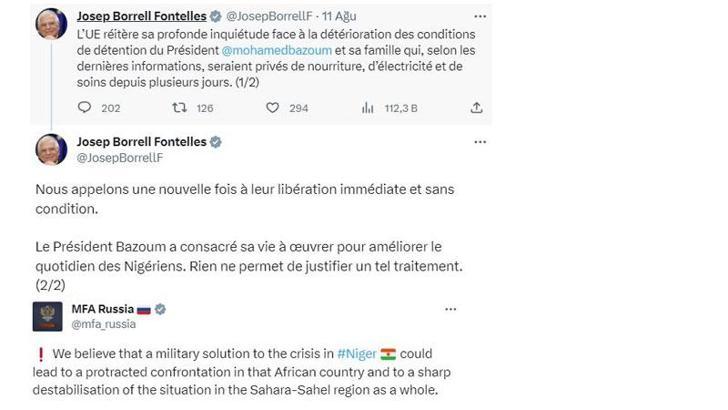Retweet the first Josep Borrell tweet
Screen dimensions: 728x410
pos(180,108)
